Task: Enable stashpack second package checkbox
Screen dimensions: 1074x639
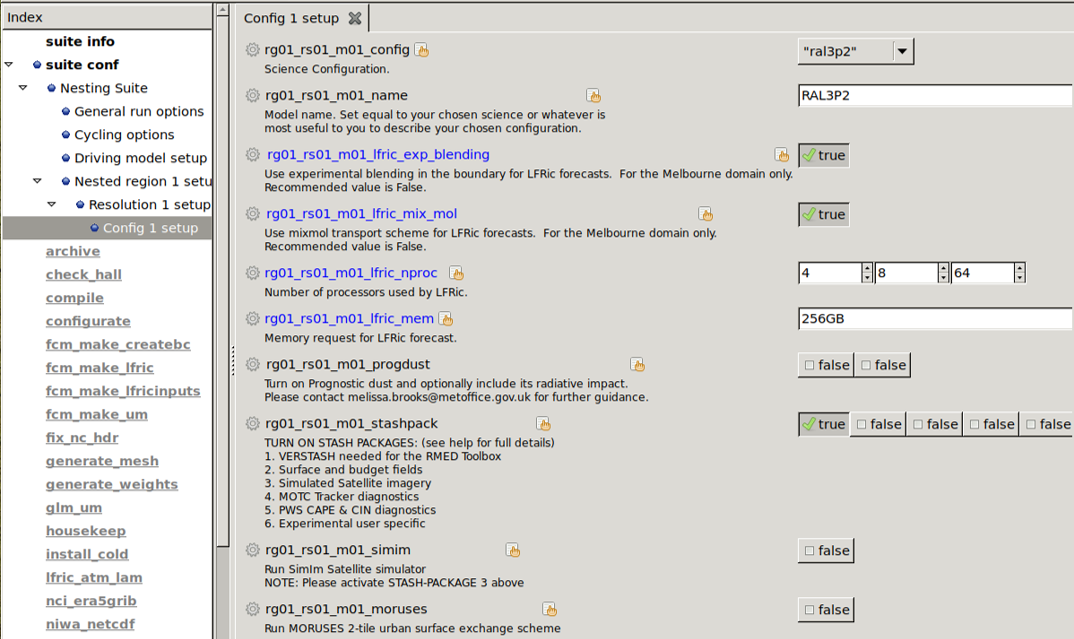Action: [x=878, y=424]
